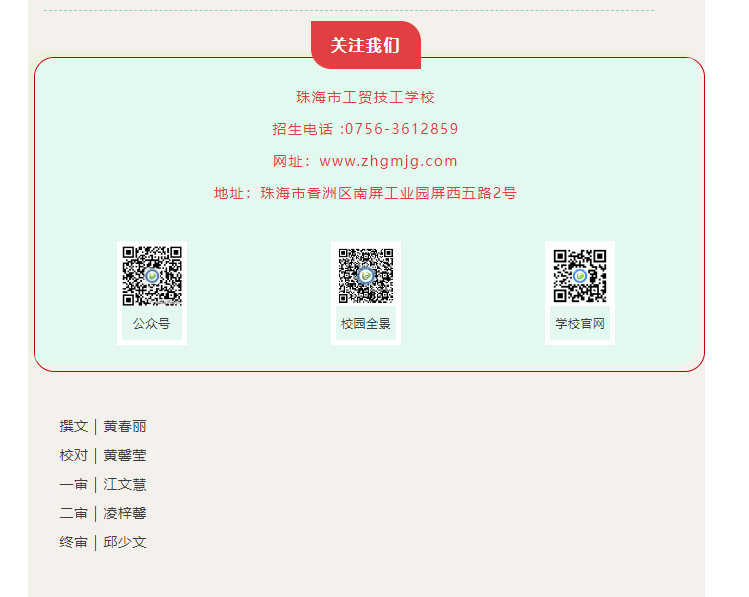This screenshot has height=597, width=749.
Task: Click the 公众号 caption under the QR code
Action: (152, 324)
